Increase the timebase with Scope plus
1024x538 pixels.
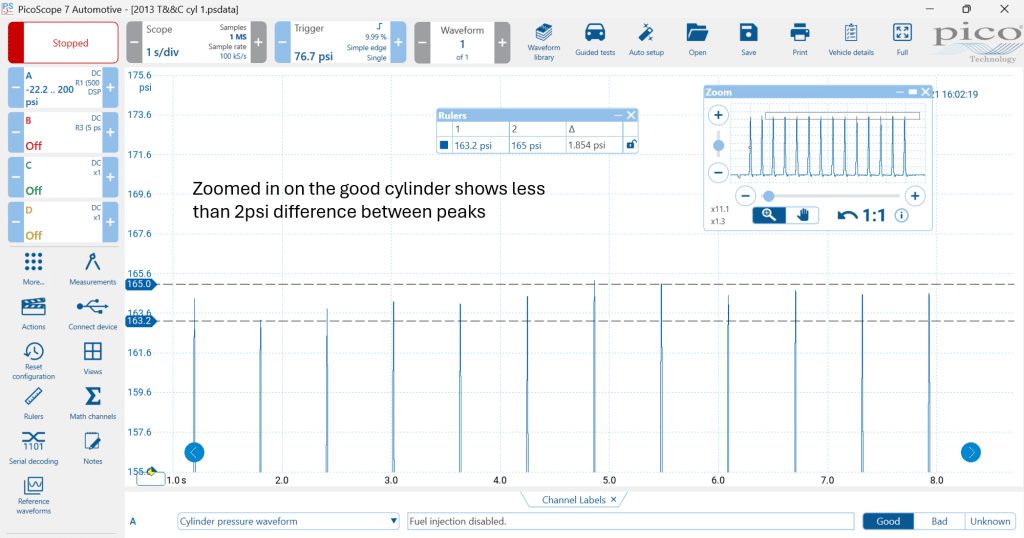click(x=259, y=42)
